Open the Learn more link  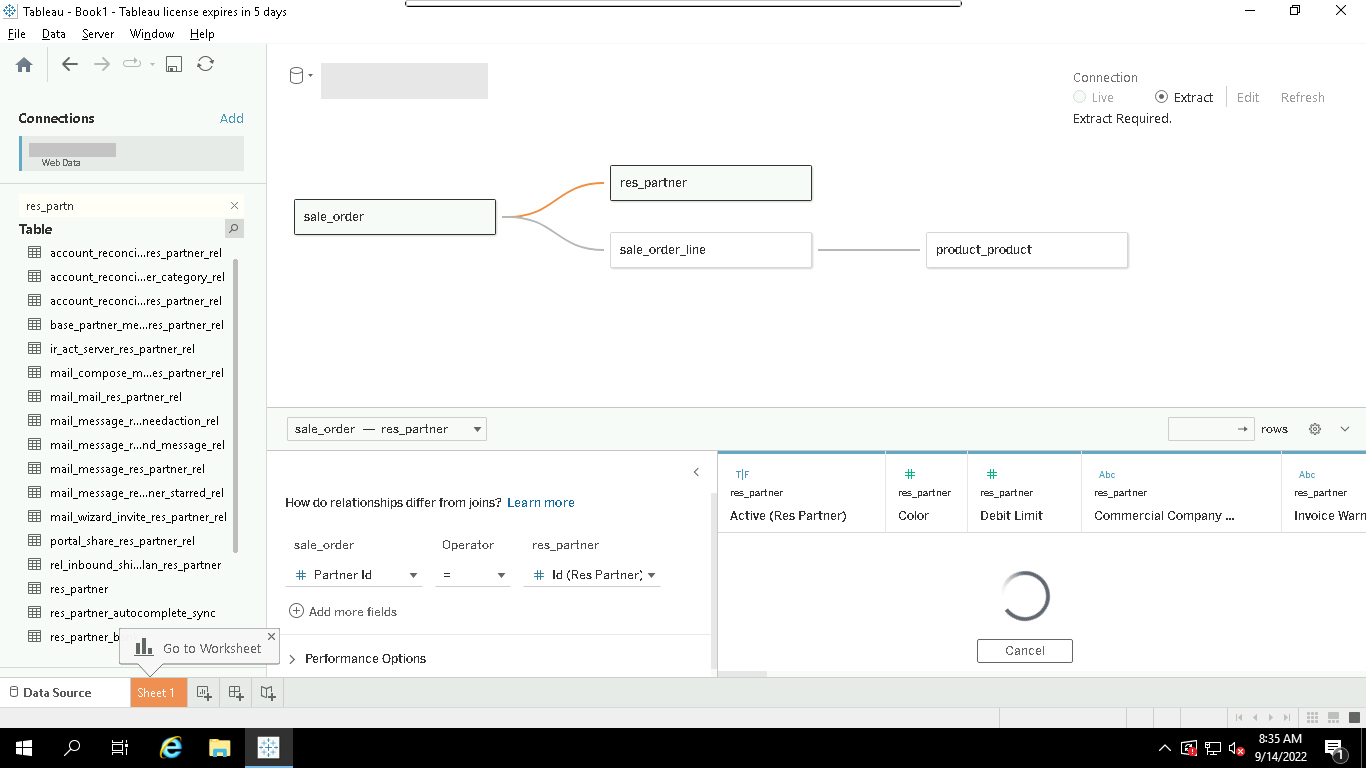coord(541,502)
